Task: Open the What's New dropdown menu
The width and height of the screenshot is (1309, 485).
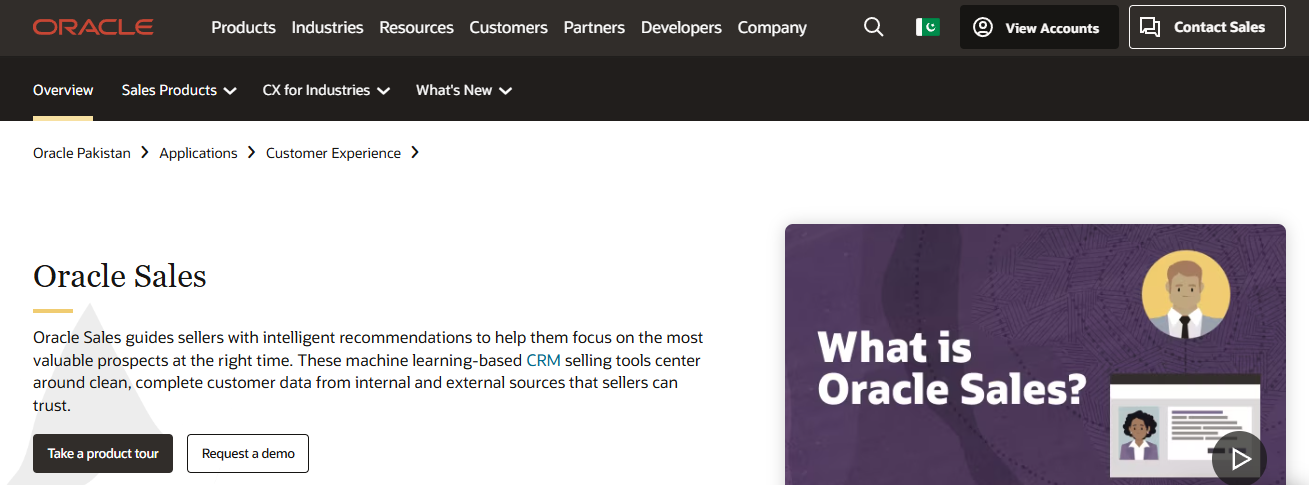Action: pos(464,90)
